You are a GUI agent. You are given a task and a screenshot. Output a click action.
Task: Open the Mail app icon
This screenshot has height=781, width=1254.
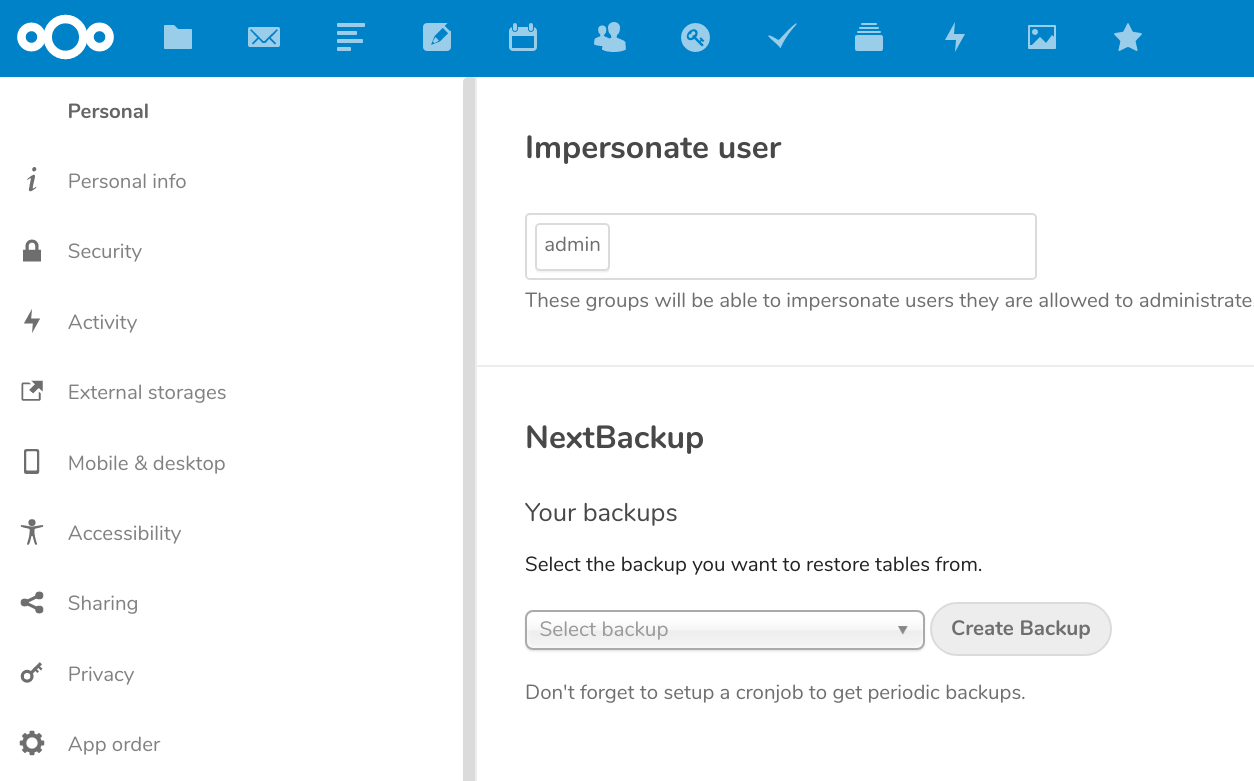264,38
